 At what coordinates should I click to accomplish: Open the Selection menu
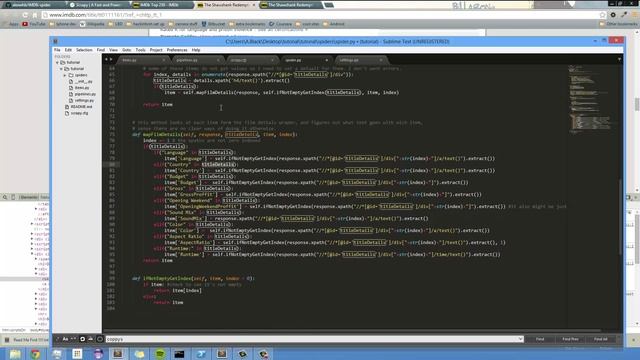[x=84, y=50]
